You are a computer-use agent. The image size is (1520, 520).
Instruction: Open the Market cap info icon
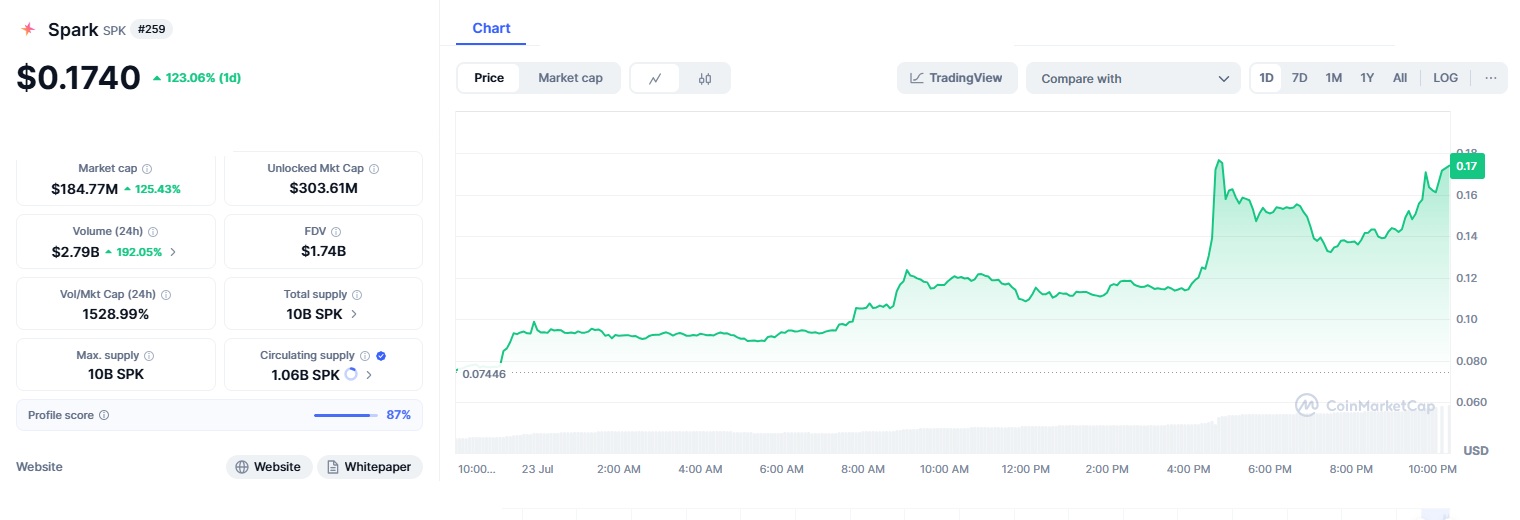click(x=147, y=169)
